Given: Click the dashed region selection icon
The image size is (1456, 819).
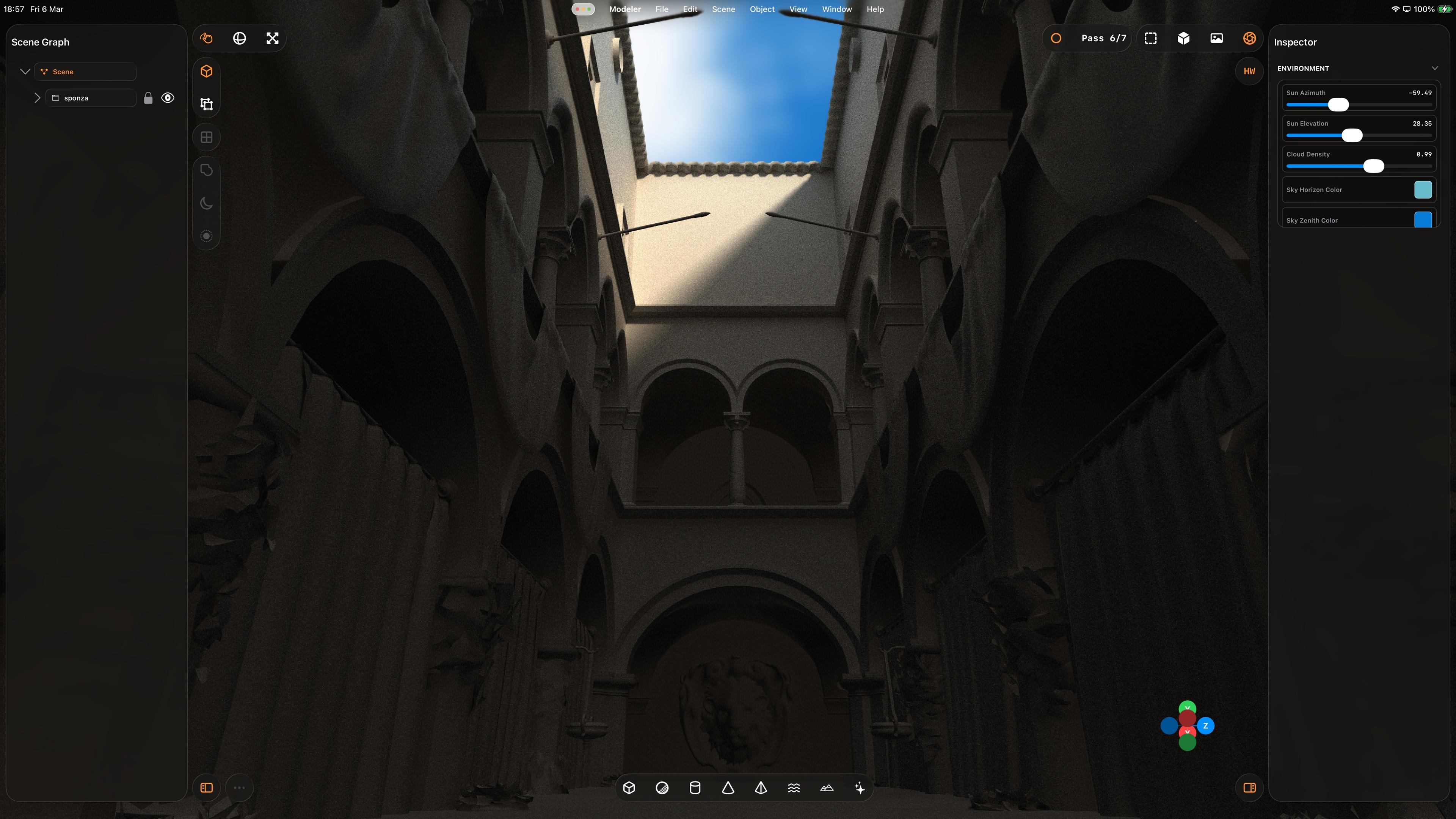Looking at the screenshot, I should (1151, 38).
